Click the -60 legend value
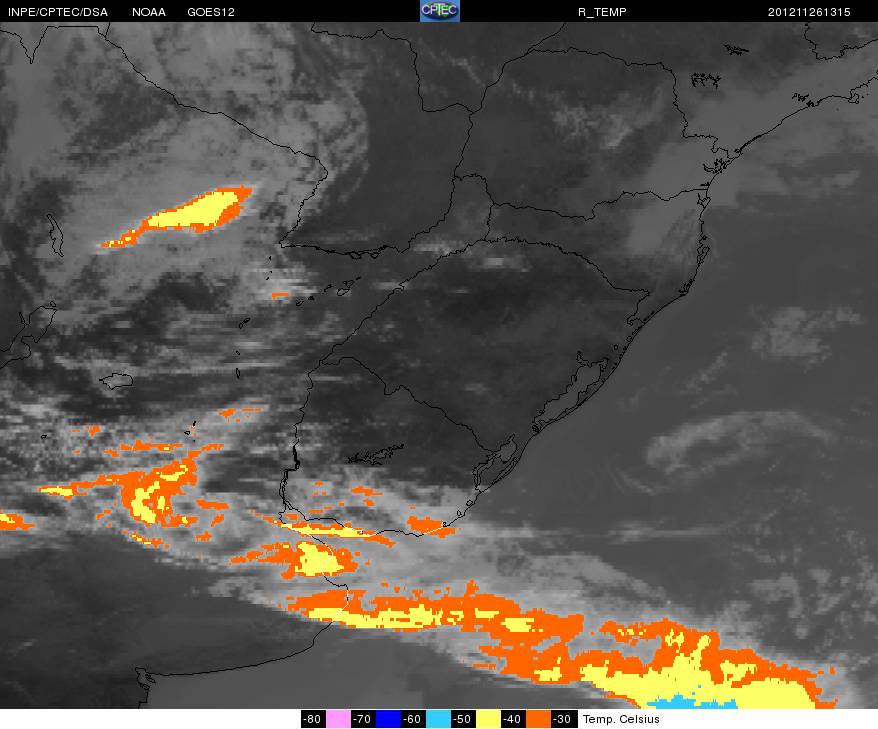878x729 pixels. [413, 719]
